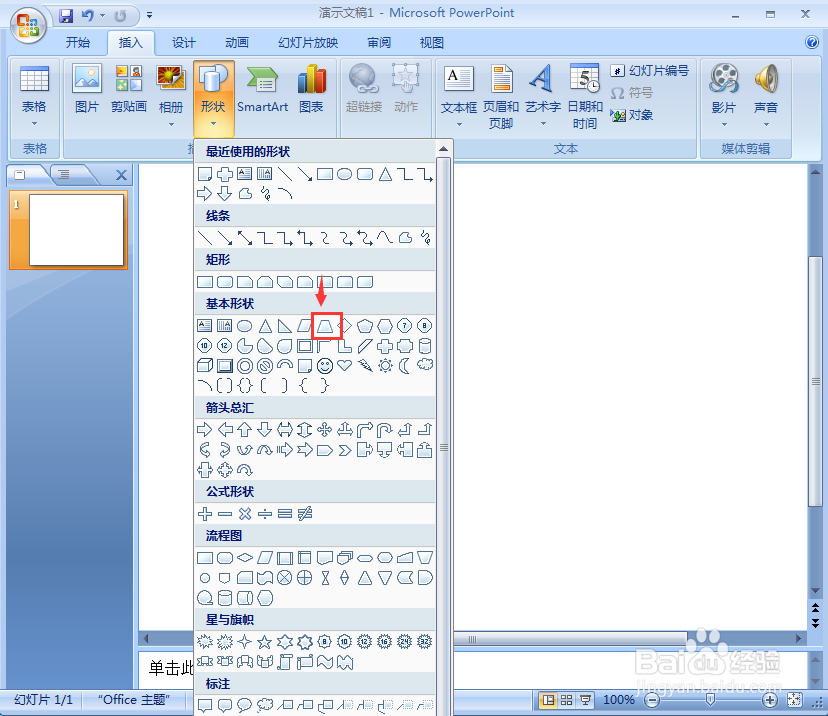Screen dimensions: 828x716
Task: Open the Undo history dropdown arrow
Action: (103, 15)
